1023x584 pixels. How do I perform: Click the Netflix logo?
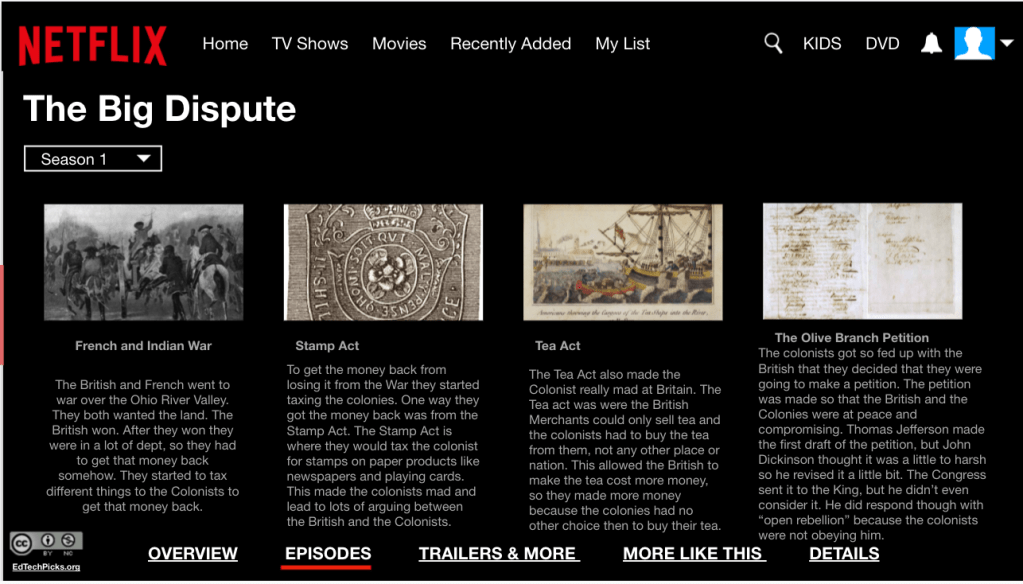pos(92,45)
